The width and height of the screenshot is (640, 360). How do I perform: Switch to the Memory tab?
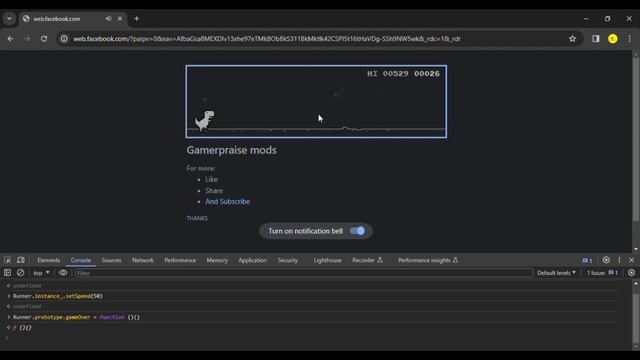tap(217, 260)
